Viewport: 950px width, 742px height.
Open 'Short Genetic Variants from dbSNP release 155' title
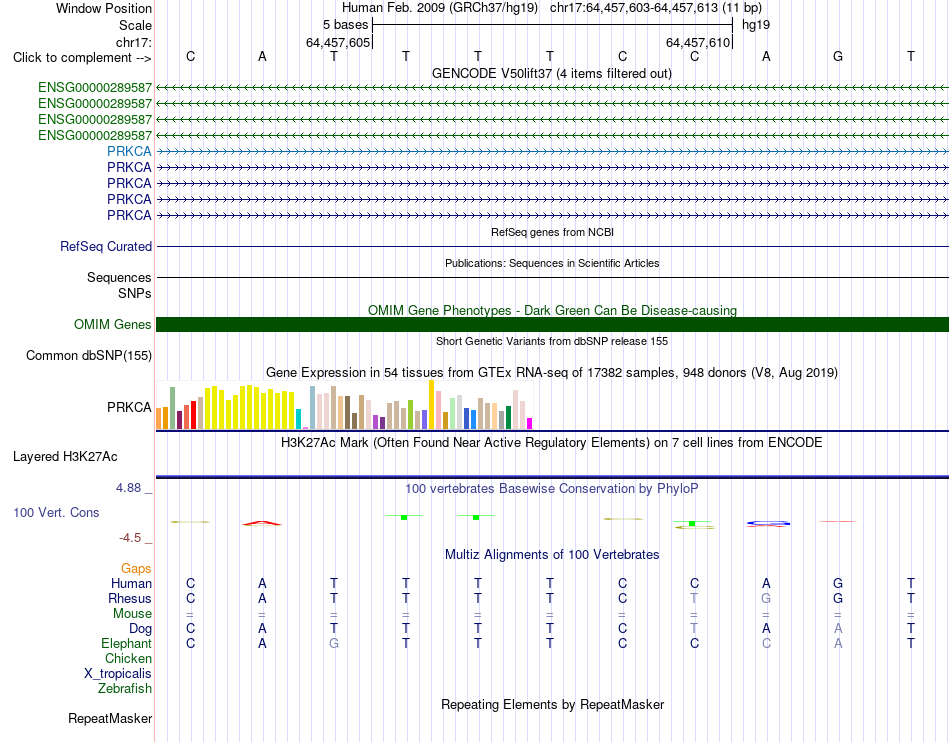tap(552, 341)
